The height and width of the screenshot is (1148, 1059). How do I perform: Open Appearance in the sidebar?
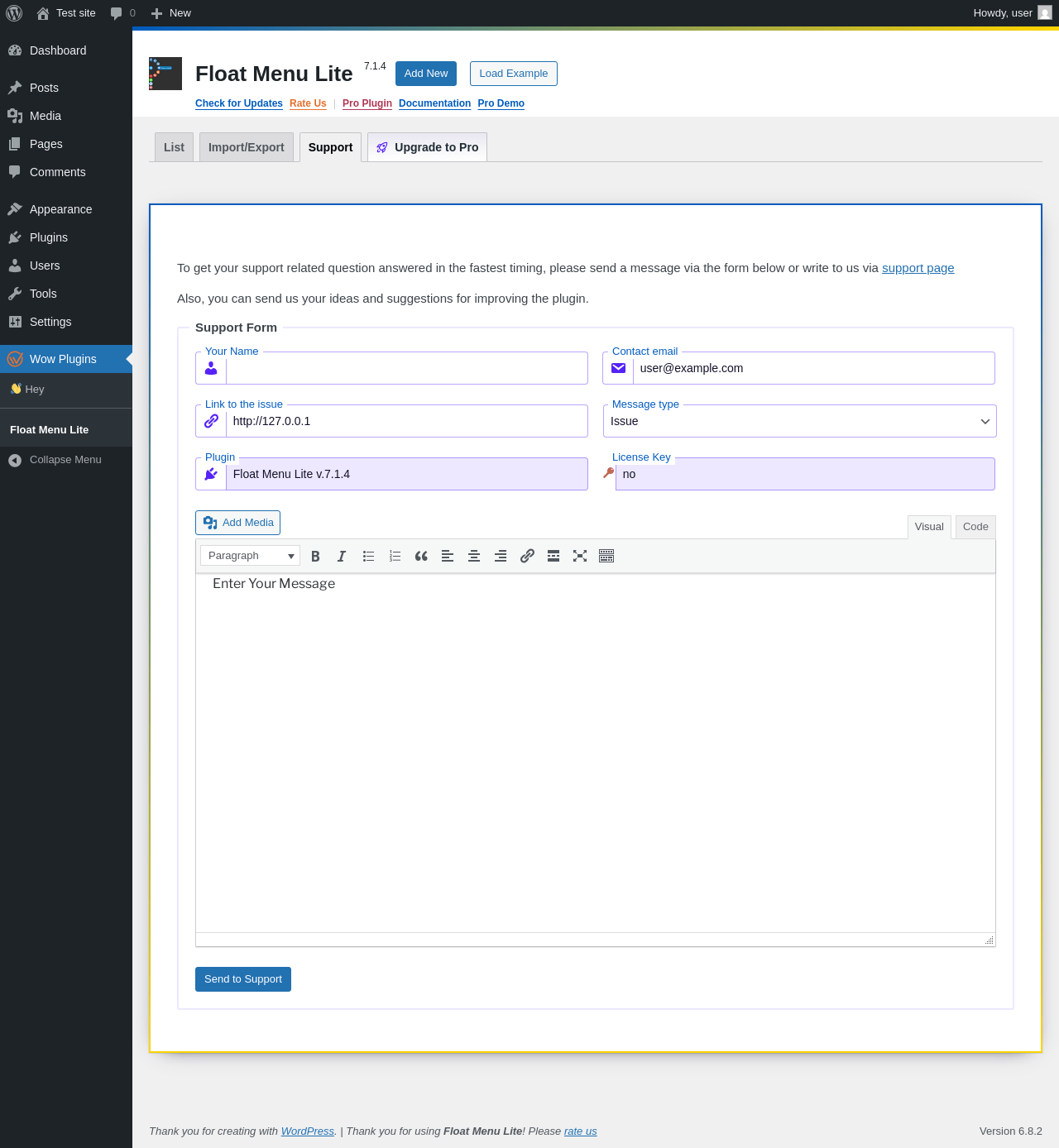point(66,209)
